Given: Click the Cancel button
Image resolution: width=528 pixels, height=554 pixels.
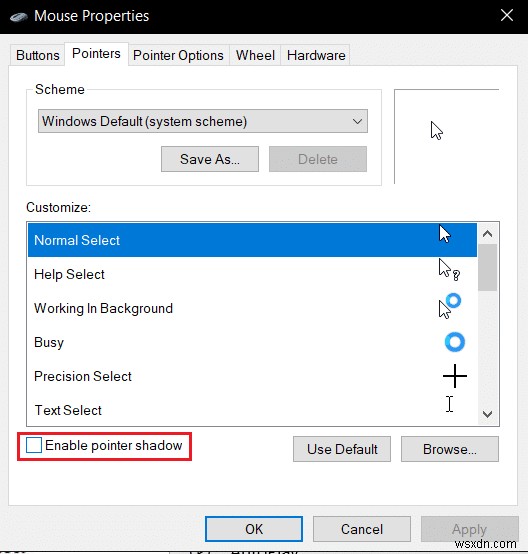Looking at the screenshot, I should coord(362,529).
